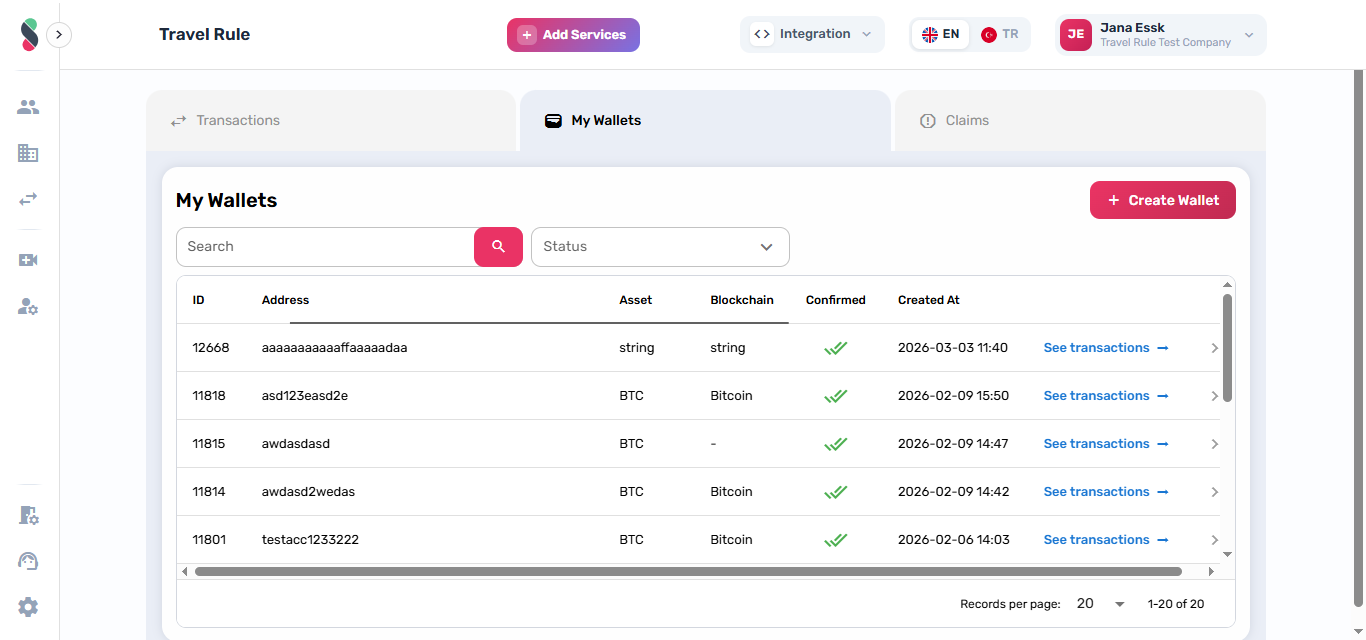Switch language to EN
This screenshot has height=640, width=1366.
point(940,34)
